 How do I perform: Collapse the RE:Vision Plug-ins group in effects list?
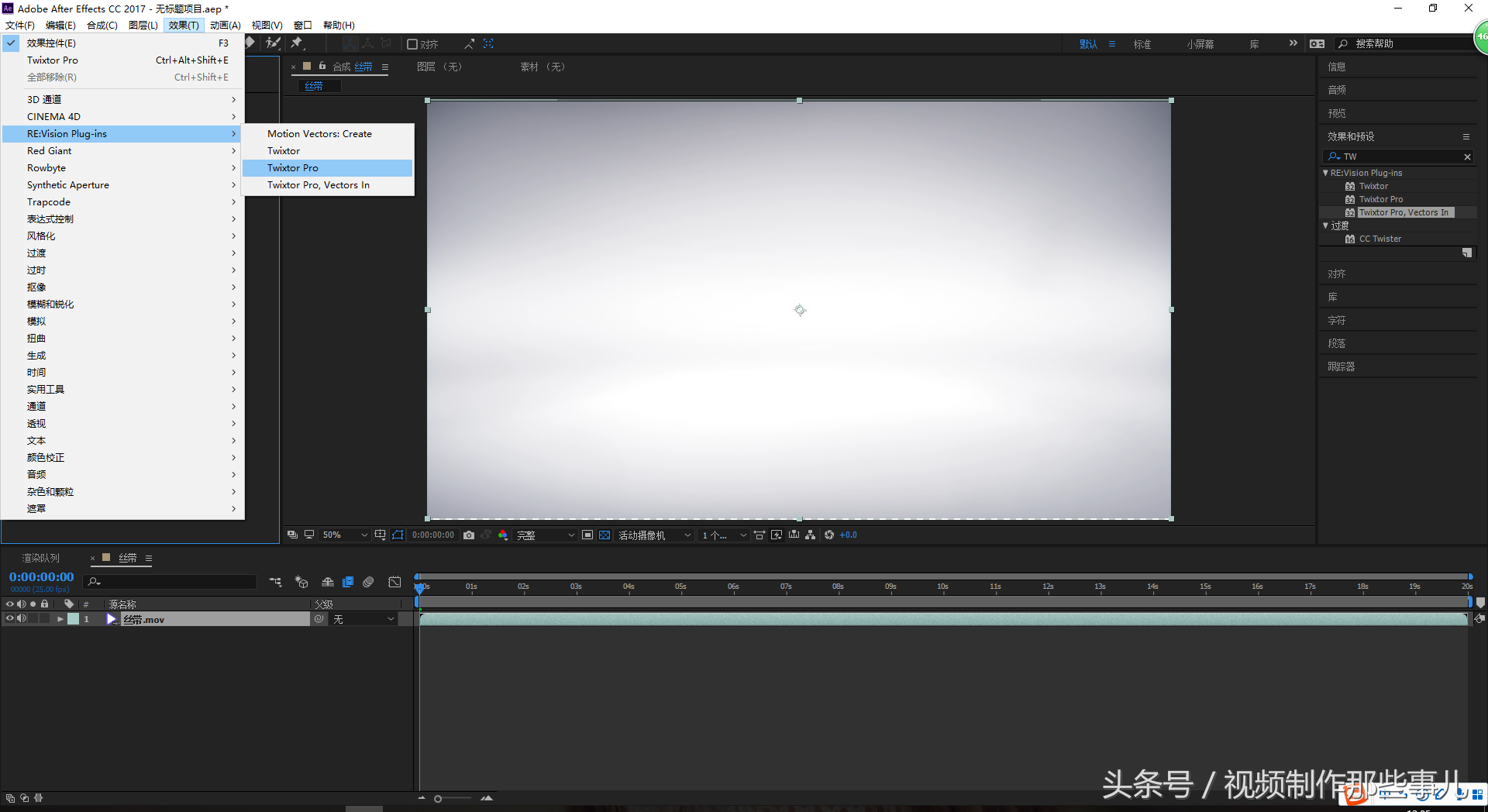(x=1326, y=173)
